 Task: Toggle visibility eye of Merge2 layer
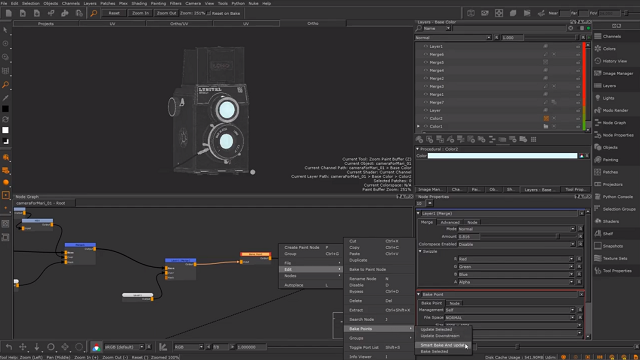426,78
